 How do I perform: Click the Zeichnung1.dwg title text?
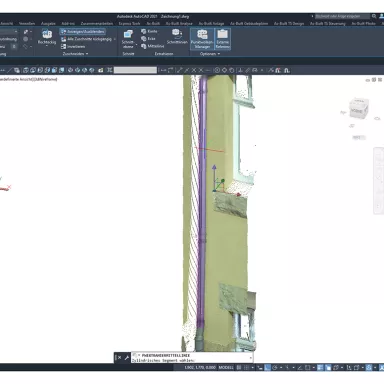(174, 16)
